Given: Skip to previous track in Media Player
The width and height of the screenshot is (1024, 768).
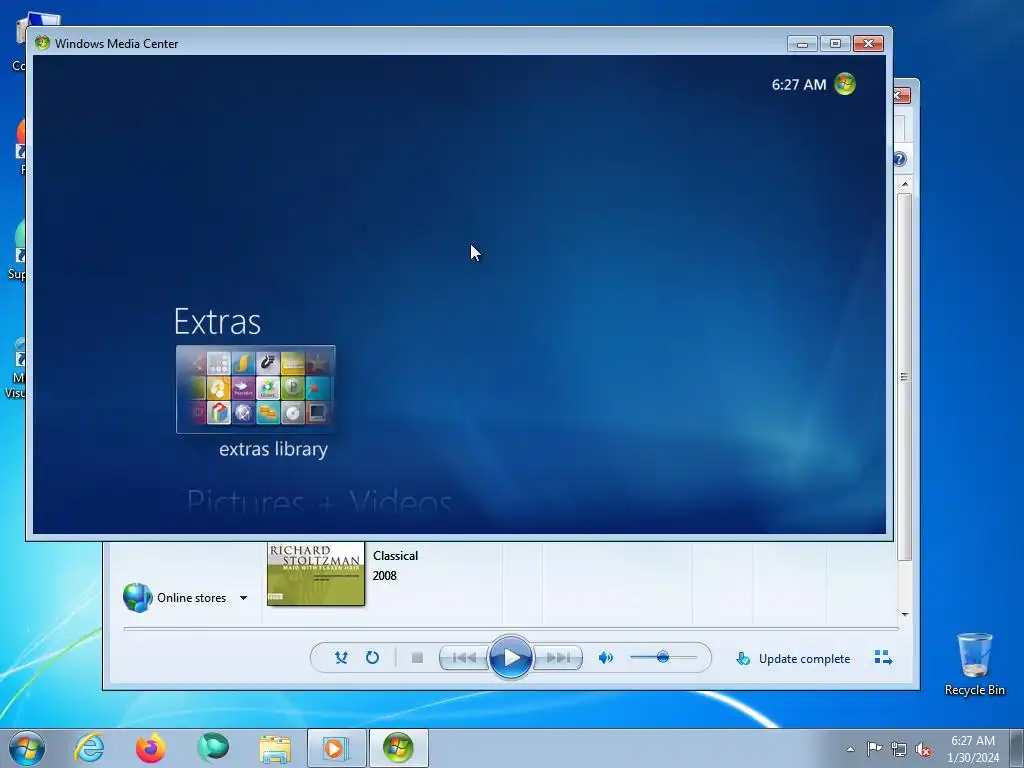Looking at the screenshot, I should 464,658.
